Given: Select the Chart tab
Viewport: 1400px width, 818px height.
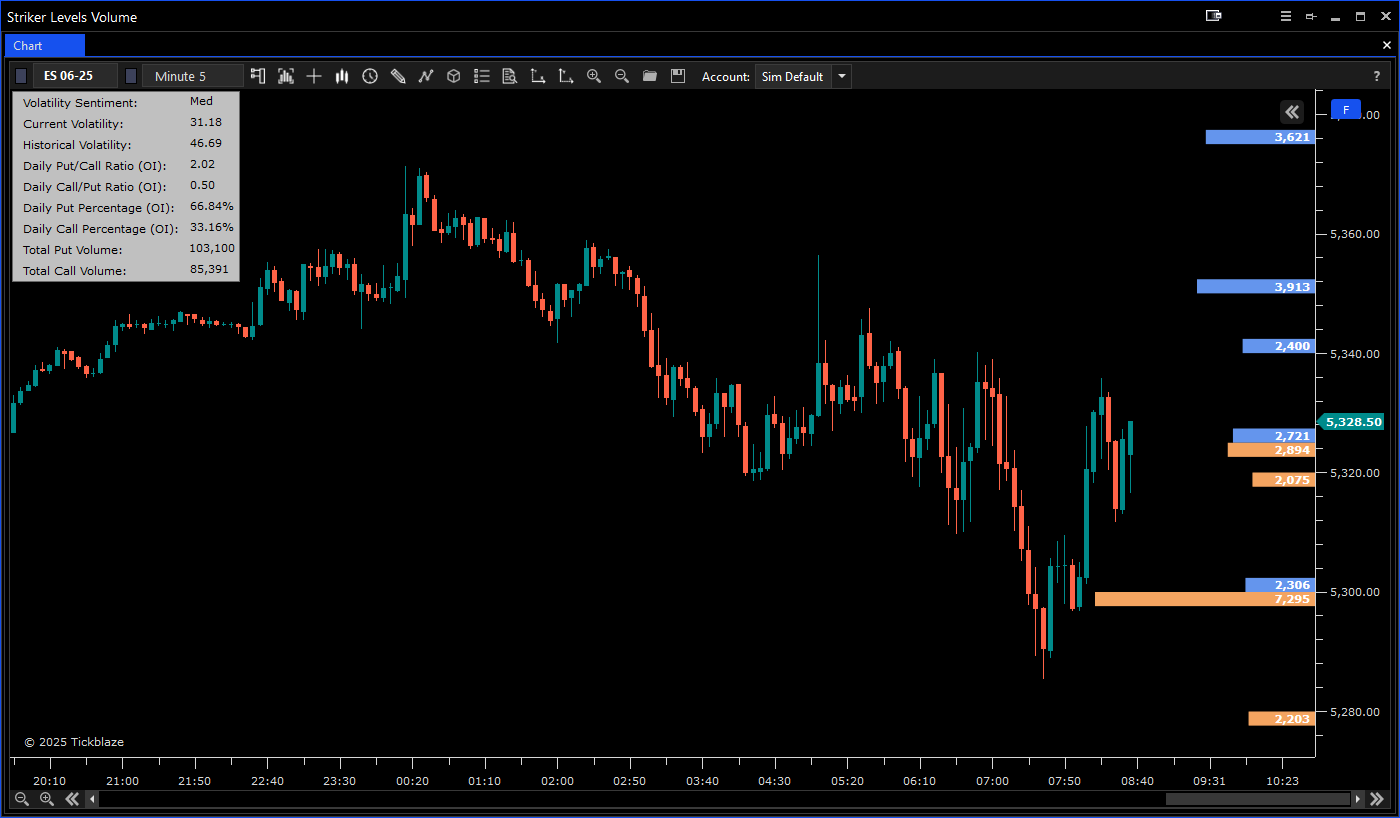Looking at the screenshot, I should (x=45, y=45).
